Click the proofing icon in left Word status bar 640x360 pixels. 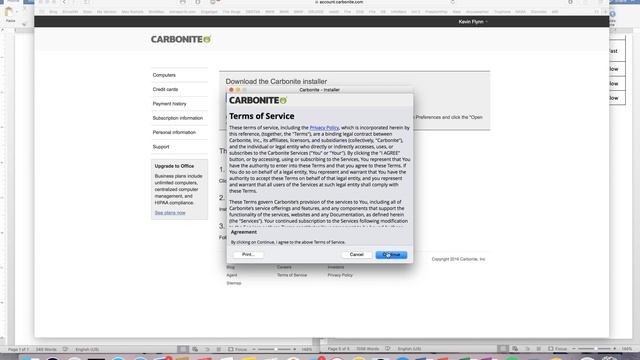tap(65, 349)
